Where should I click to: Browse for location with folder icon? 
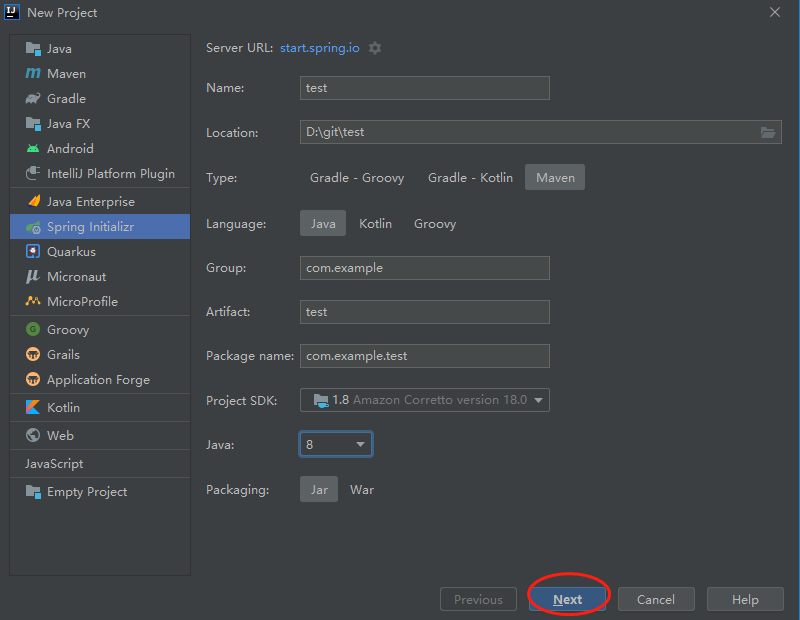tap(768, 132)
